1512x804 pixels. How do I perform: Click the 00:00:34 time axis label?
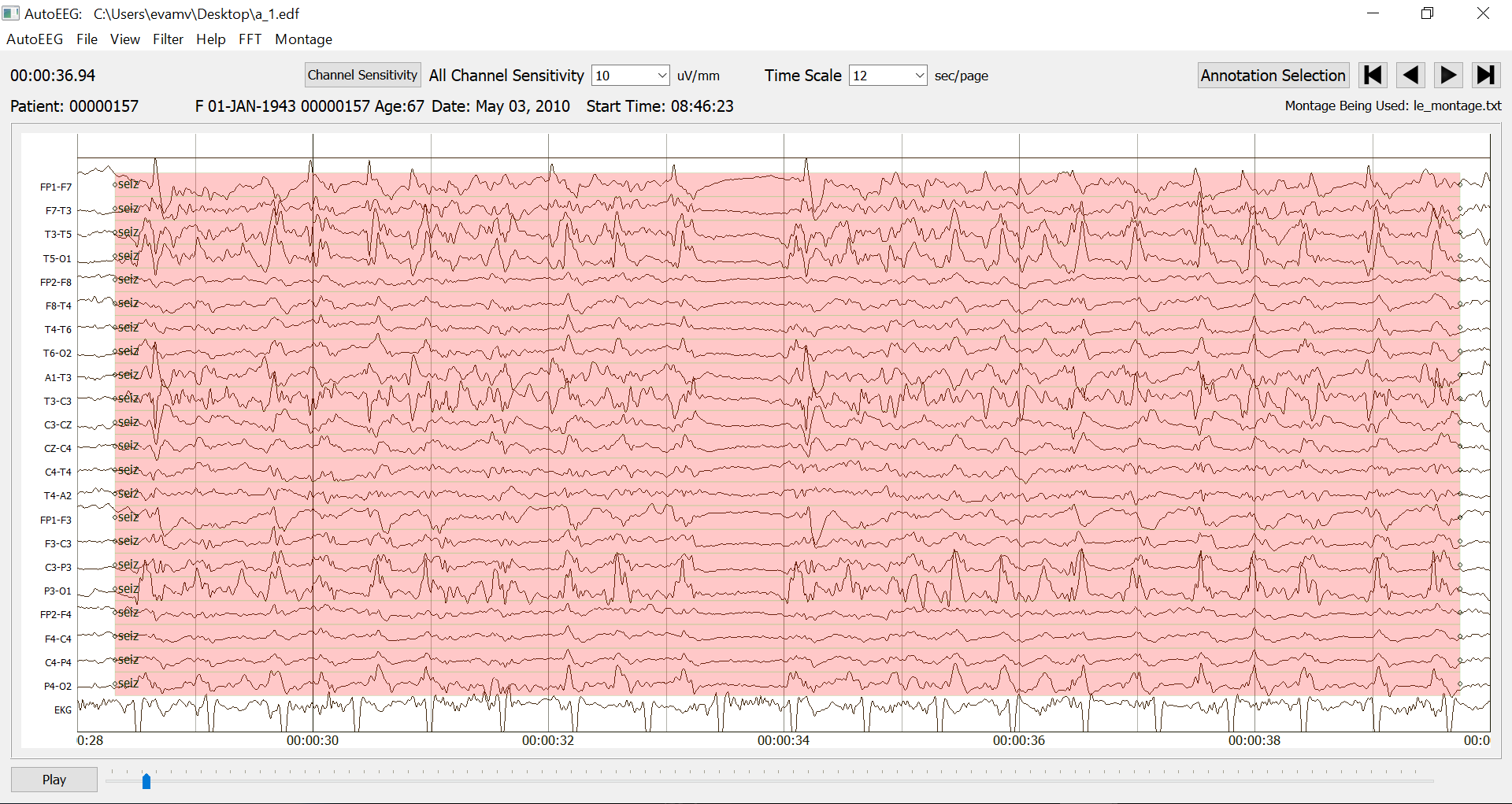click(784, 741)
